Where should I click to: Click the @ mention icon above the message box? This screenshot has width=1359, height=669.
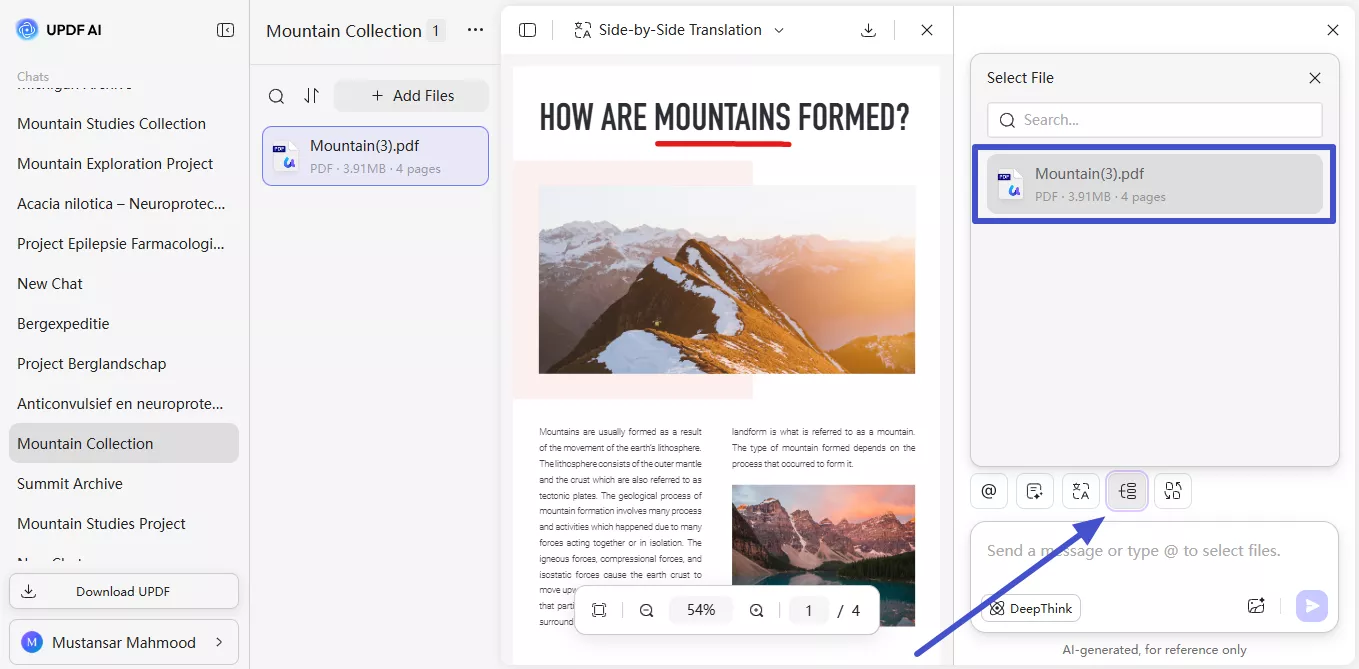coord(989,491)
